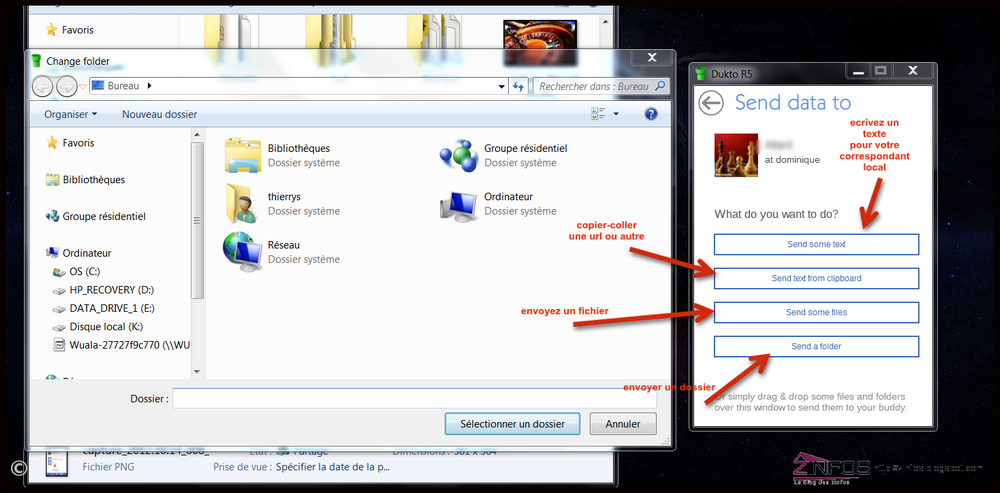Select the Wuala network drive in sidebar

129,346
